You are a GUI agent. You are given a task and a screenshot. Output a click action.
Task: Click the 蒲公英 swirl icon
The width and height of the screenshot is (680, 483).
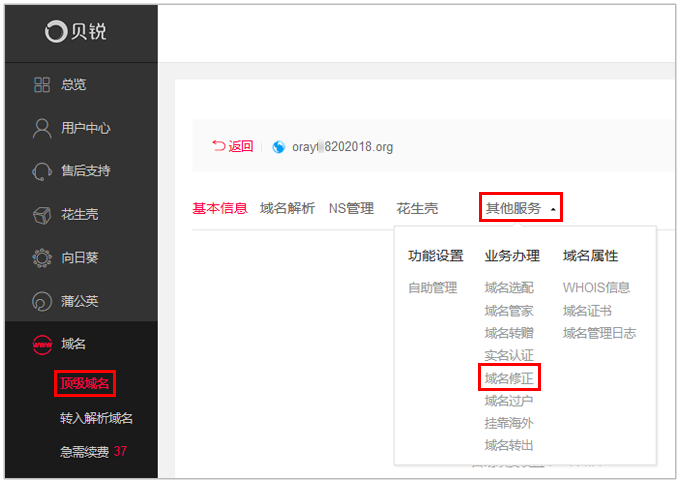click(42, 301)
